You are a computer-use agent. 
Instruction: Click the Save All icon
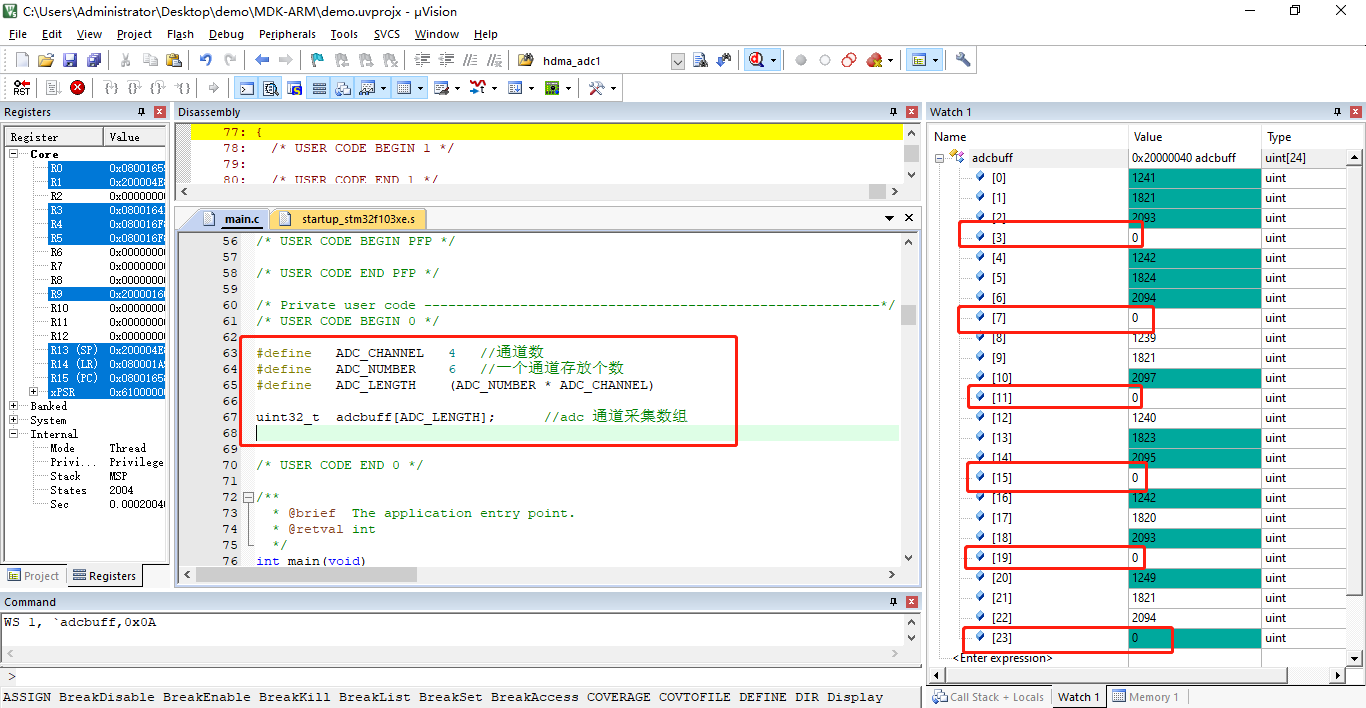coord(94,59)
